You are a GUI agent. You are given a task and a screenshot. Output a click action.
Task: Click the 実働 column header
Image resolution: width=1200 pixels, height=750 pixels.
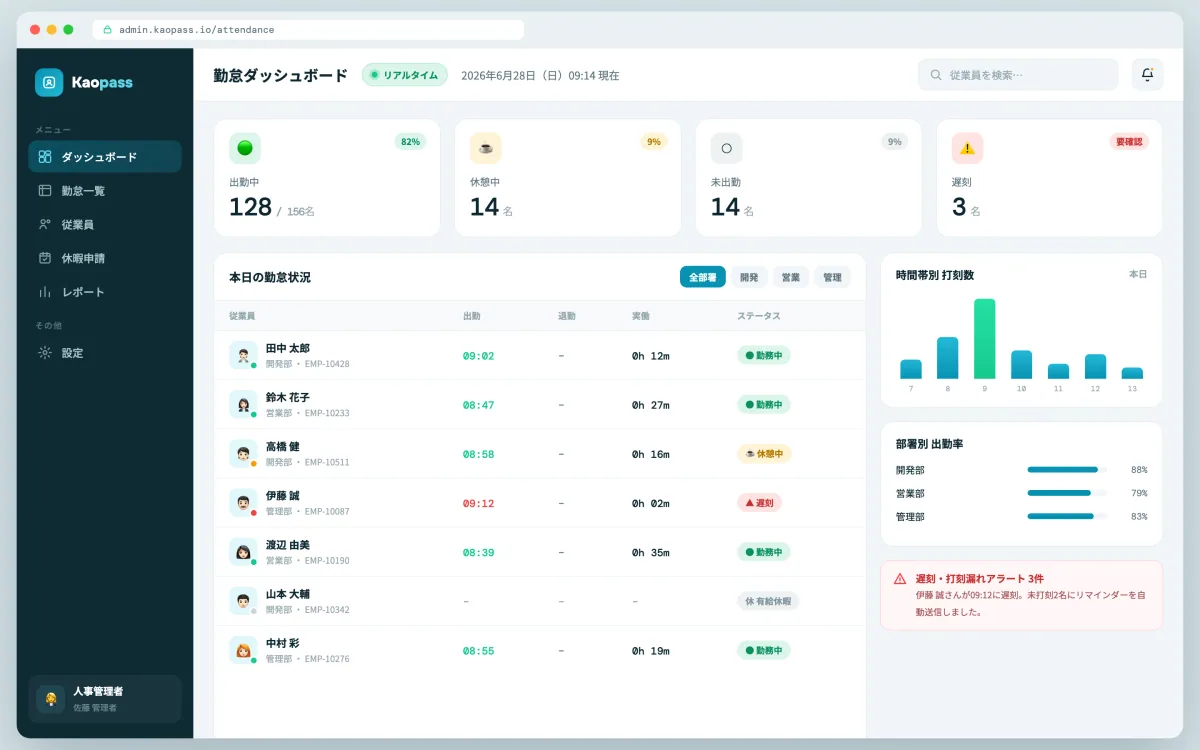tap(641, 316)
